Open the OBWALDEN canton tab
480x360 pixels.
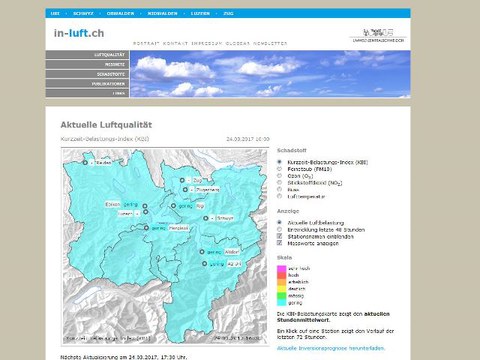[120, 14]
